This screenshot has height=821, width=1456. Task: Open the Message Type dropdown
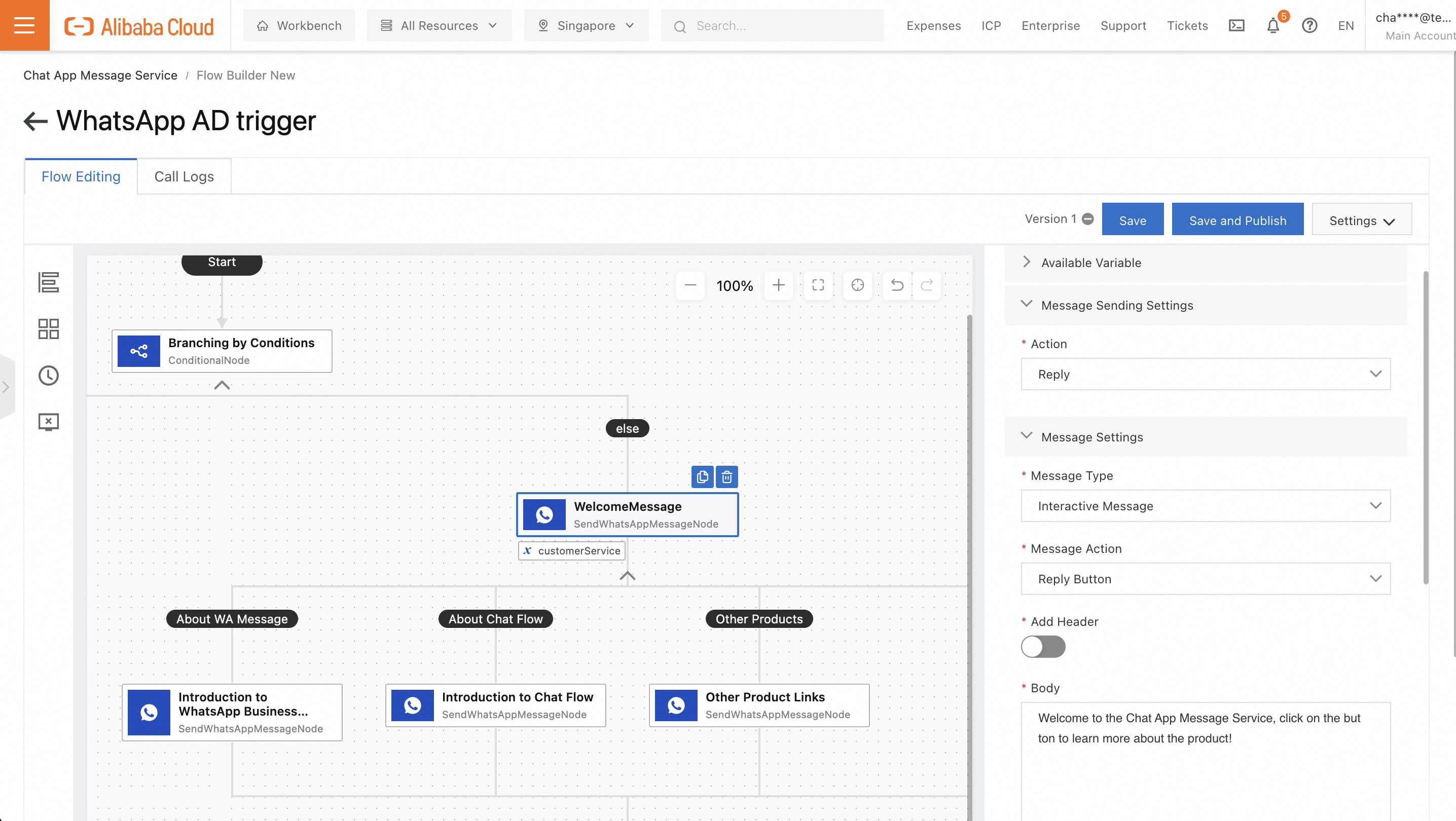point(1205,506)
